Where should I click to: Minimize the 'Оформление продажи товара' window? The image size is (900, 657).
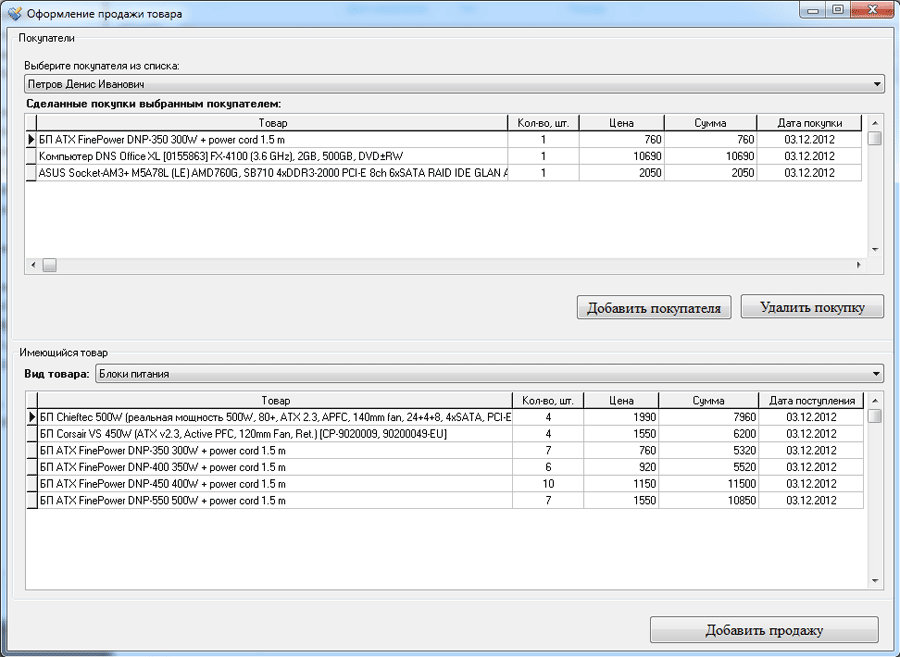tap(813, 10)
